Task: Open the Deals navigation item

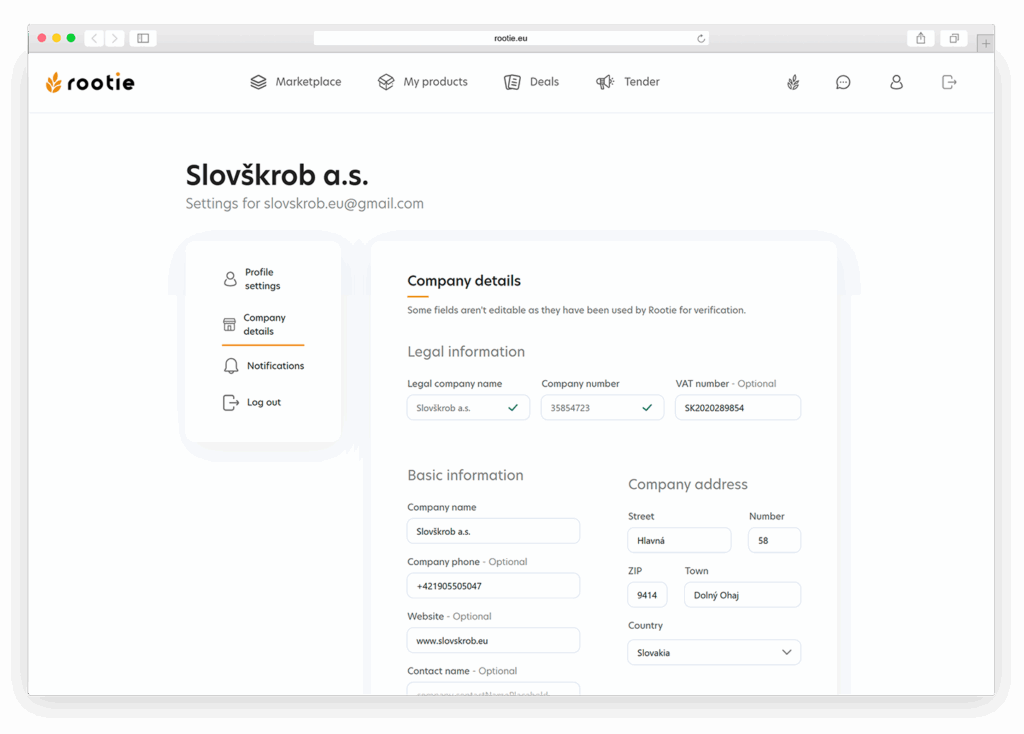Action: 532,82
